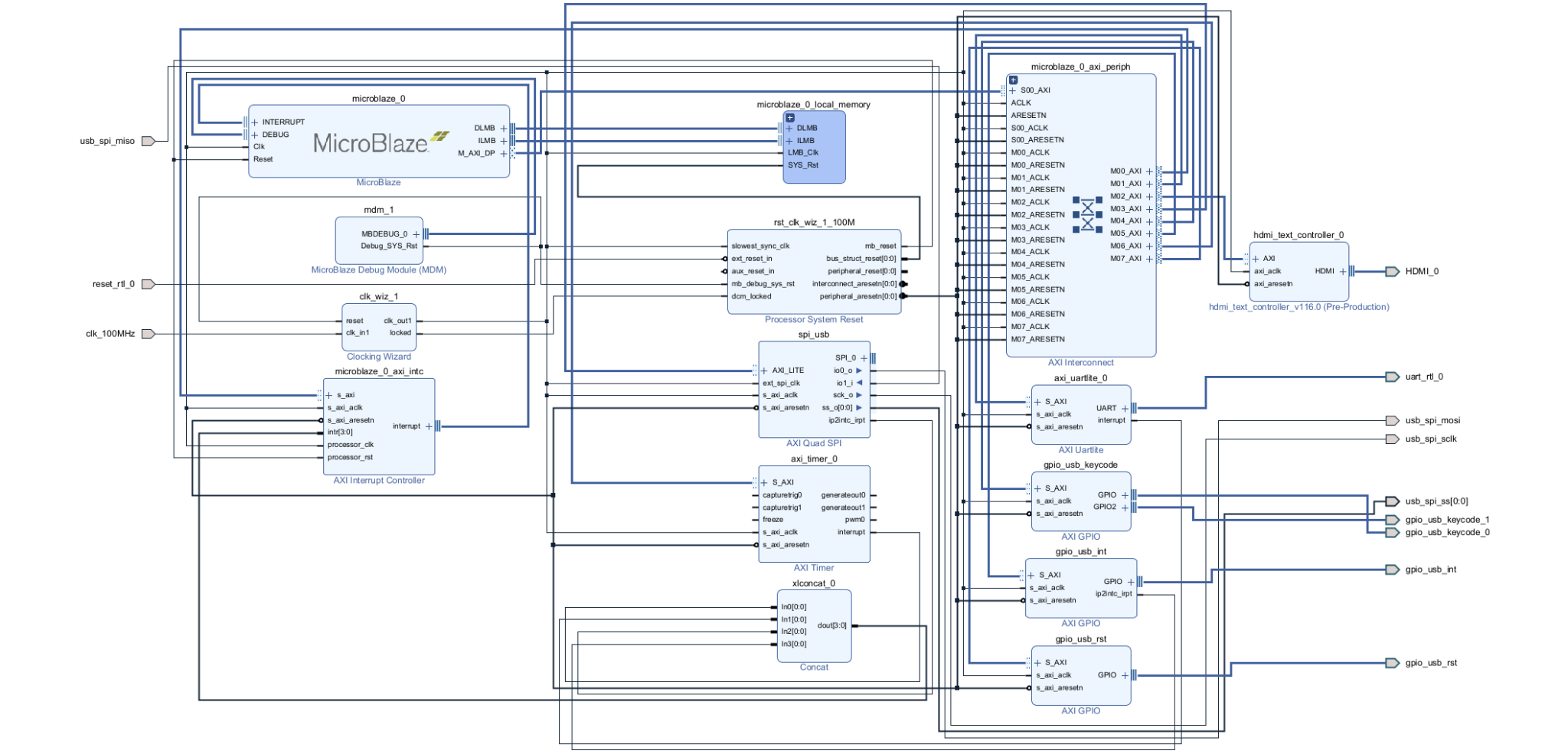1568x754 pixels.
Task: Click the In3[0:0] input pin
Action: (x=794, y=645)
